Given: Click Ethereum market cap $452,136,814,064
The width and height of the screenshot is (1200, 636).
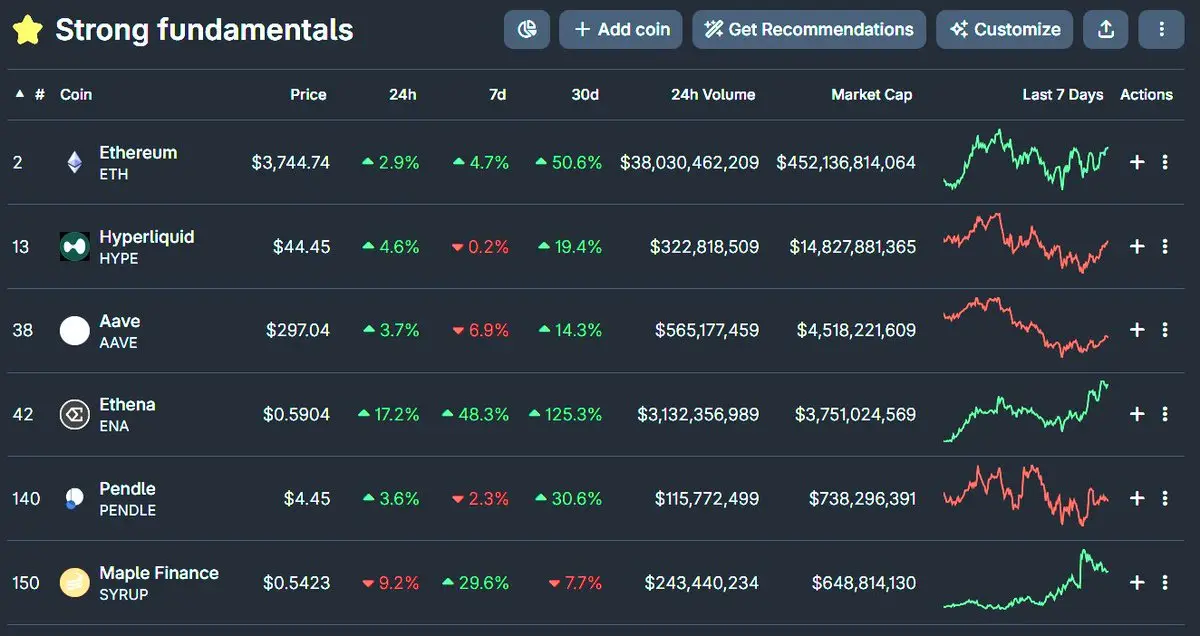Looking at the screenshot, I should 846,162.
